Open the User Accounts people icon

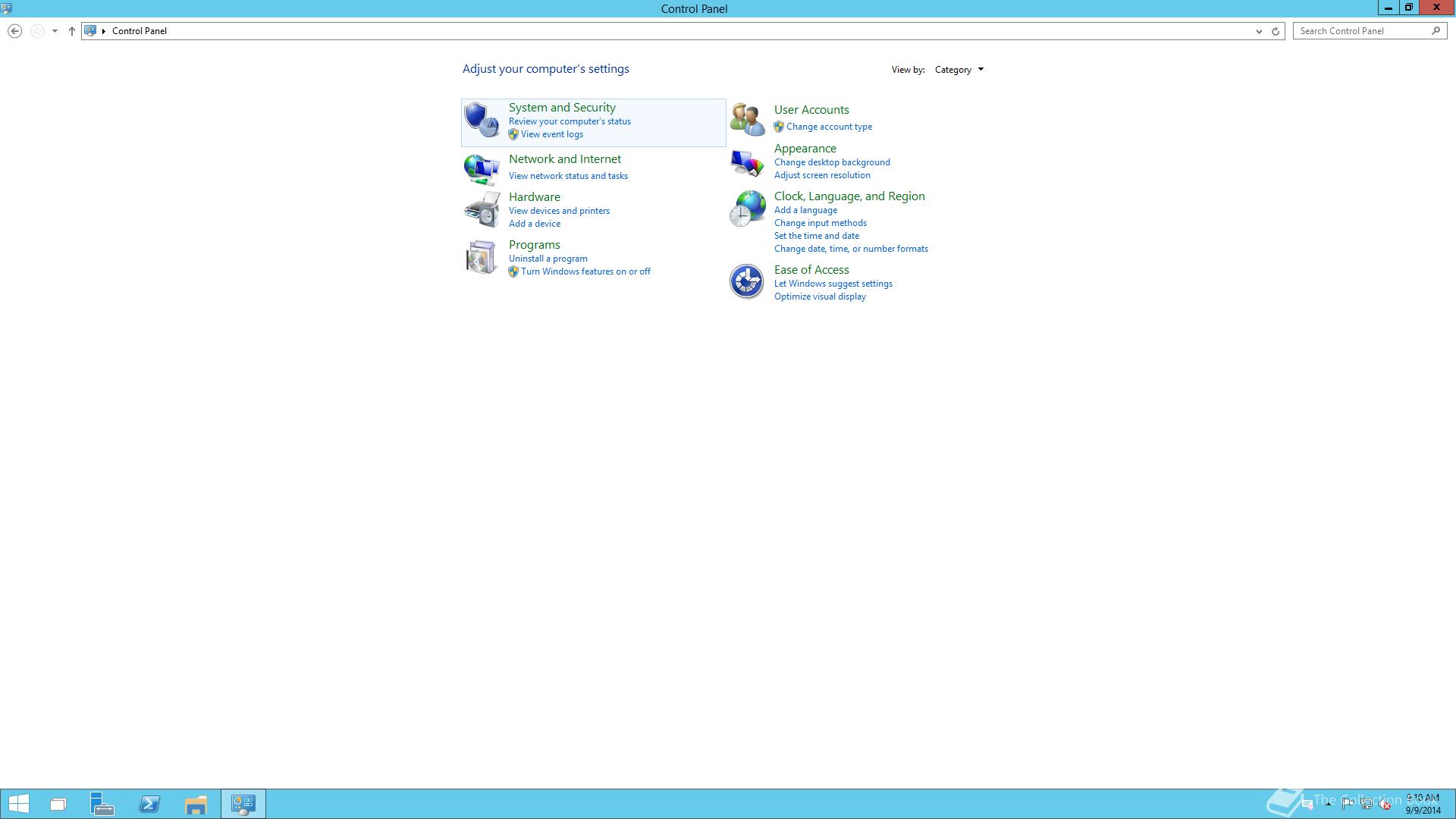click(747, 119)
